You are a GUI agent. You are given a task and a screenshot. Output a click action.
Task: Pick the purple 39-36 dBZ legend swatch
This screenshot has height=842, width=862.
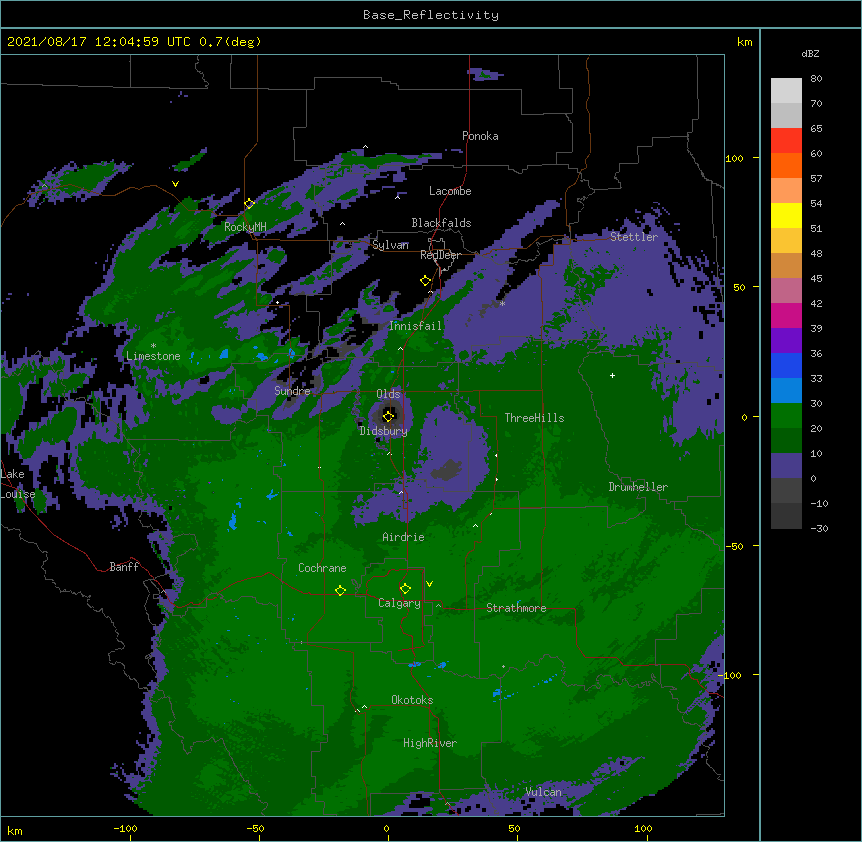pos(786,340)
